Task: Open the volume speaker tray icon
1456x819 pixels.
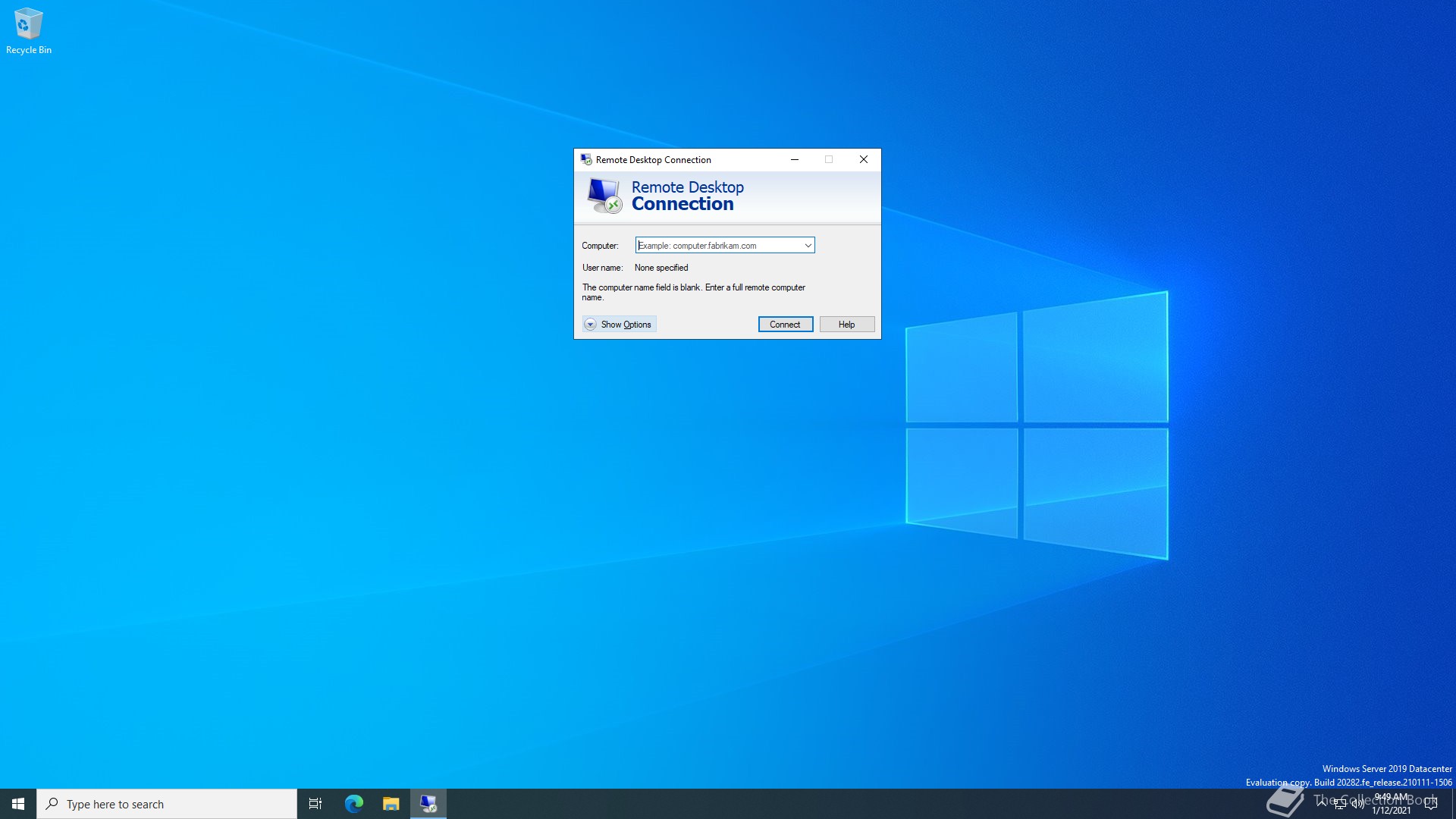Action: point(1357,804)
